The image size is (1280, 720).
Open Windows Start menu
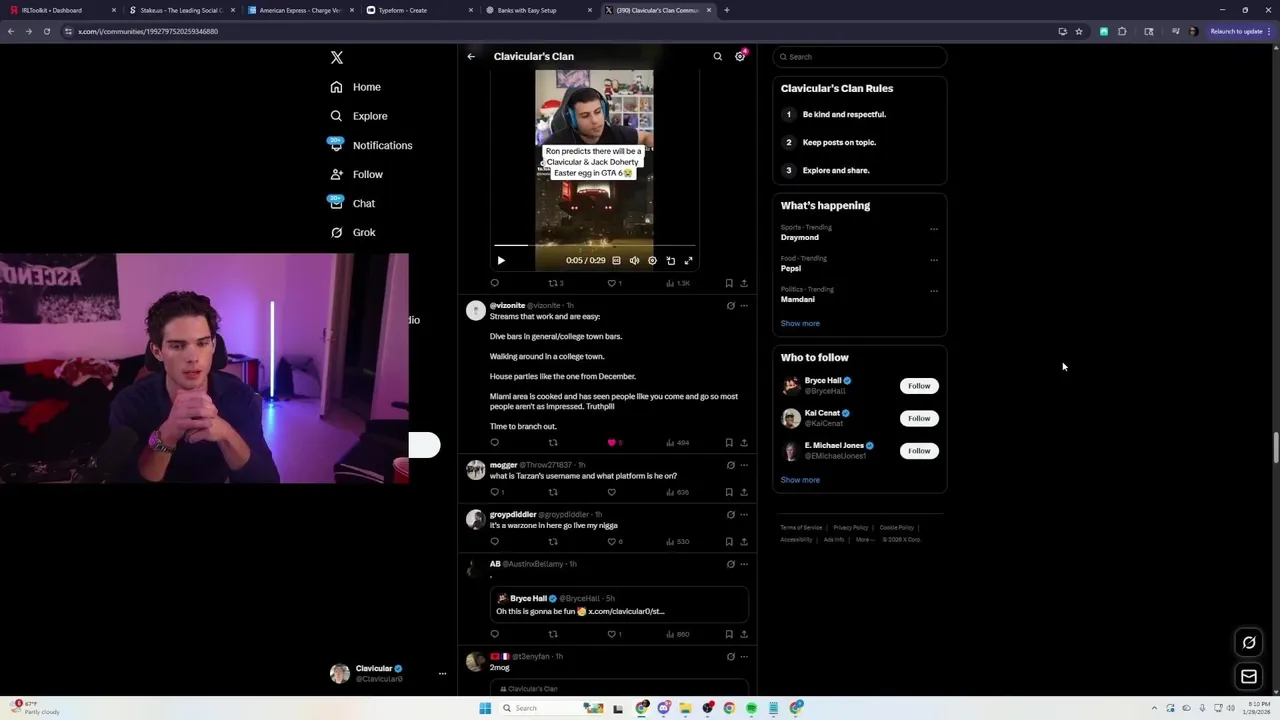(x=485, y=708)
